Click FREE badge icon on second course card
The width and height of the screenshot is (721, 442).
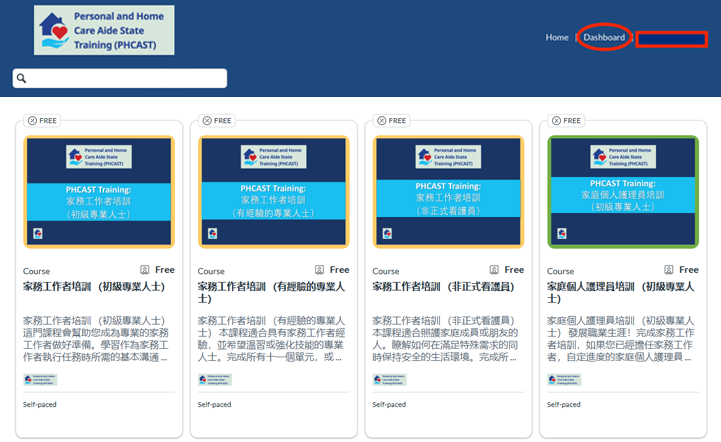[205, 120]
